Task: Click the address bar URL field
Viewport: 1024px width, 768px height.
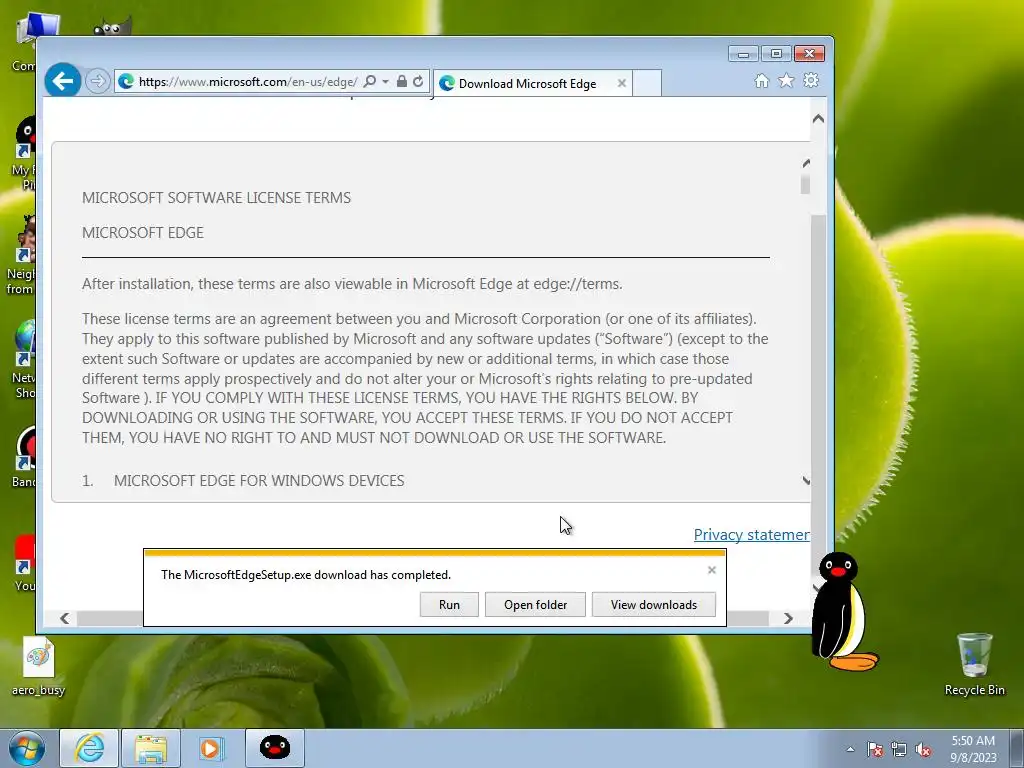Action: pyautogui.click(x=248, y=82)
